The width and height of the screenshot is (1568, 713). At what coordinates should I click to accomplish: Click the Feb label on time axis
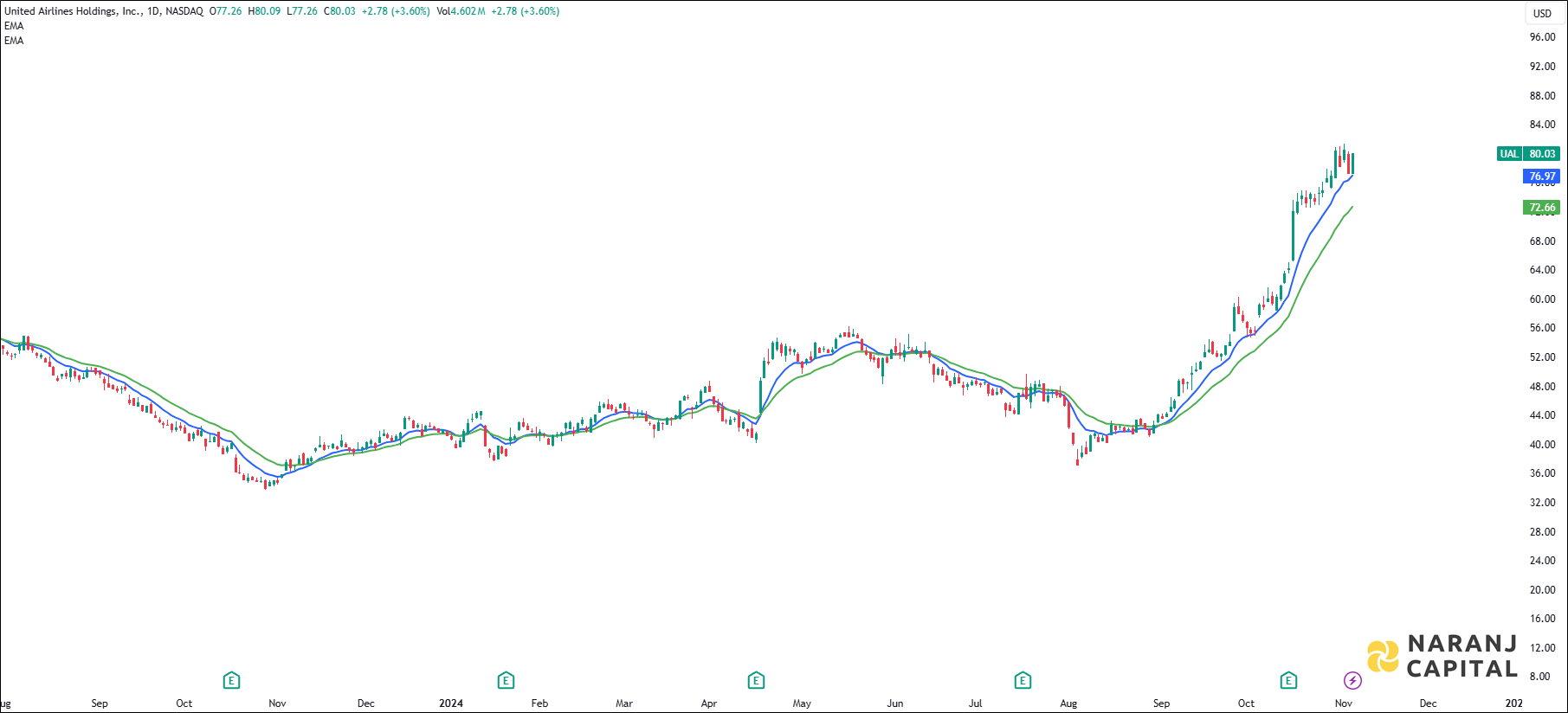(539, 703)
